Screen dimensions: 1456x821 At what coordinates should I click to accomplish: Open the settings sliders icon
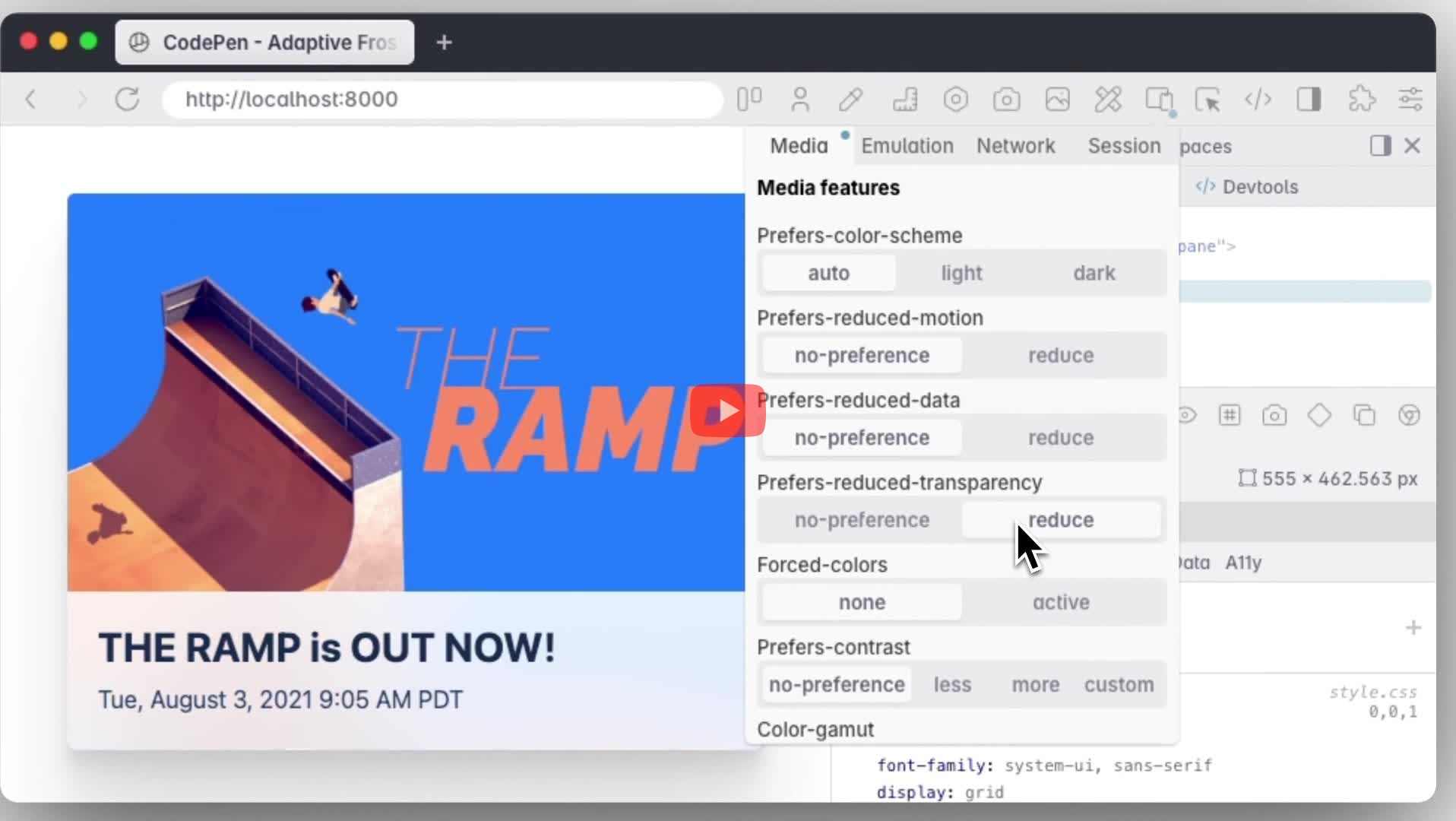tap(1411, 99)
